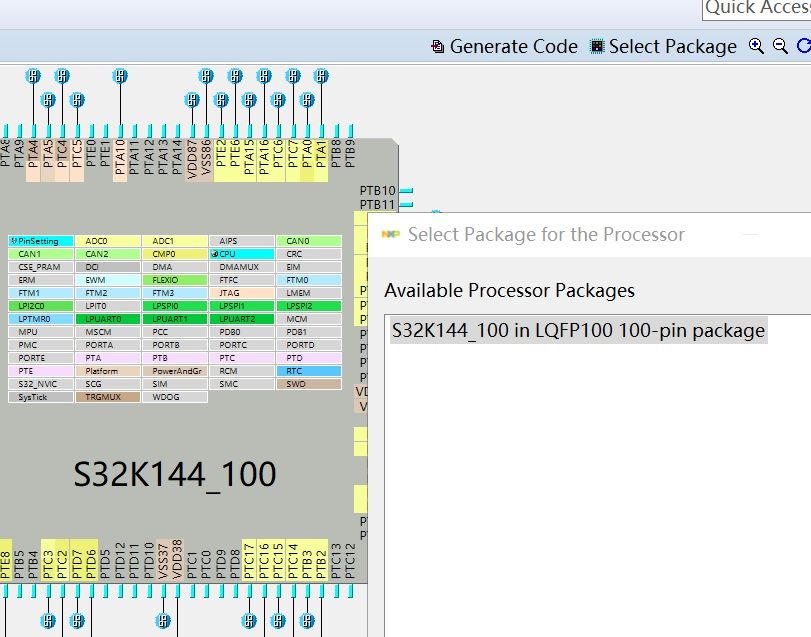Click the routing icon below pin PTC3
Image resolution: width=811 pixels, height=637 pixels.
coord(48,620)
